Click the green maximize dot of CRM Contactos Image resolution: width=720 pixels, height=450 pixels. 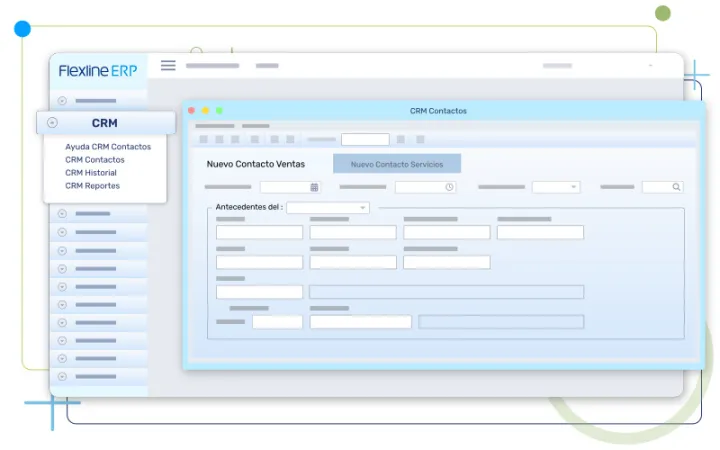[220, 111]
